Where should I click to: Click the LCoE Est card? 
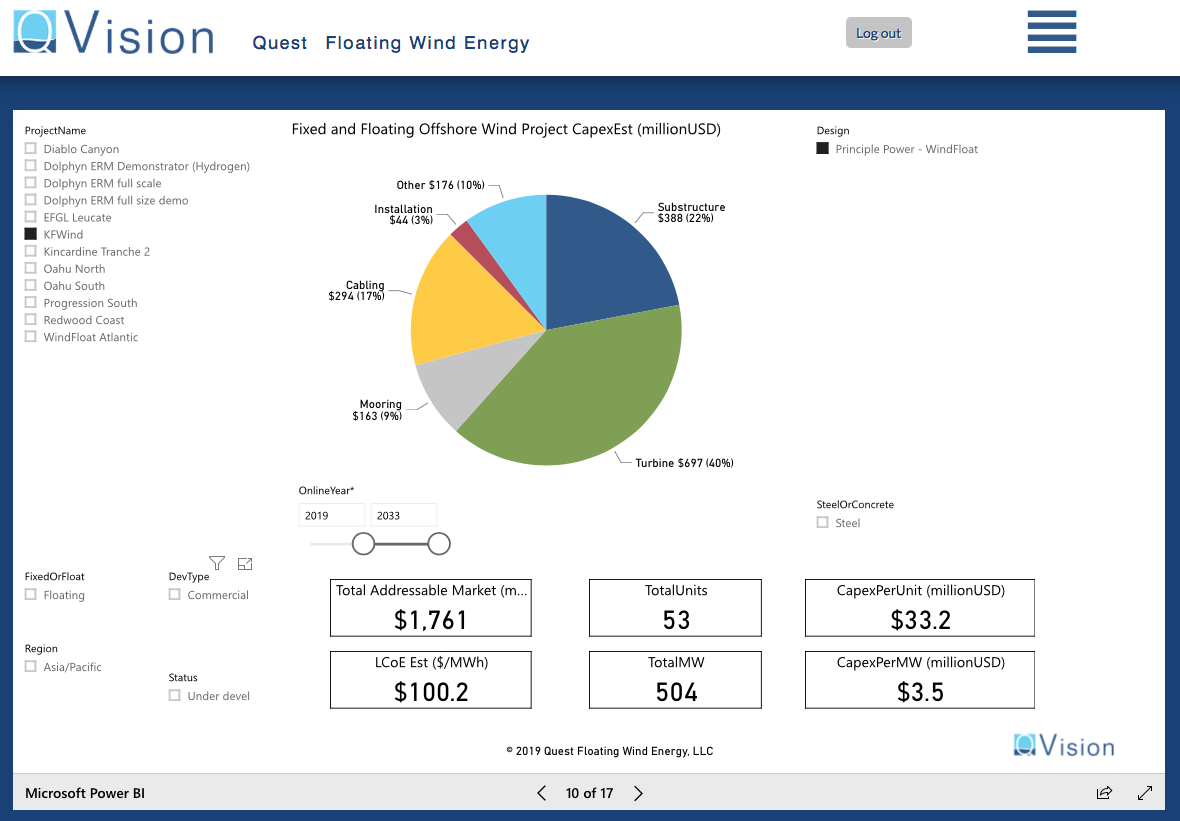(430, 680)
